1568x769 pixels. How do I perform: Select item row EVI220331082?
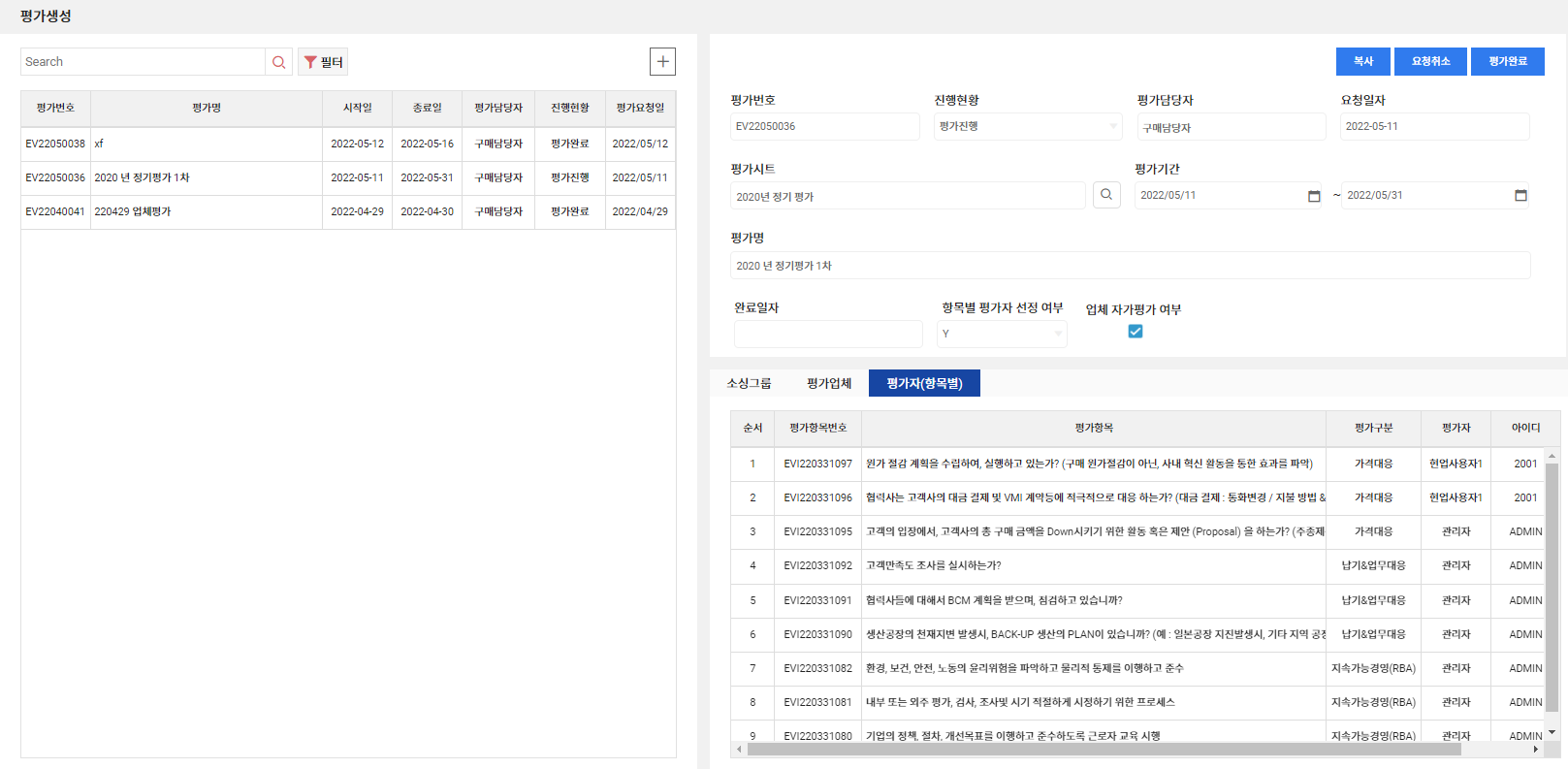1137,668
